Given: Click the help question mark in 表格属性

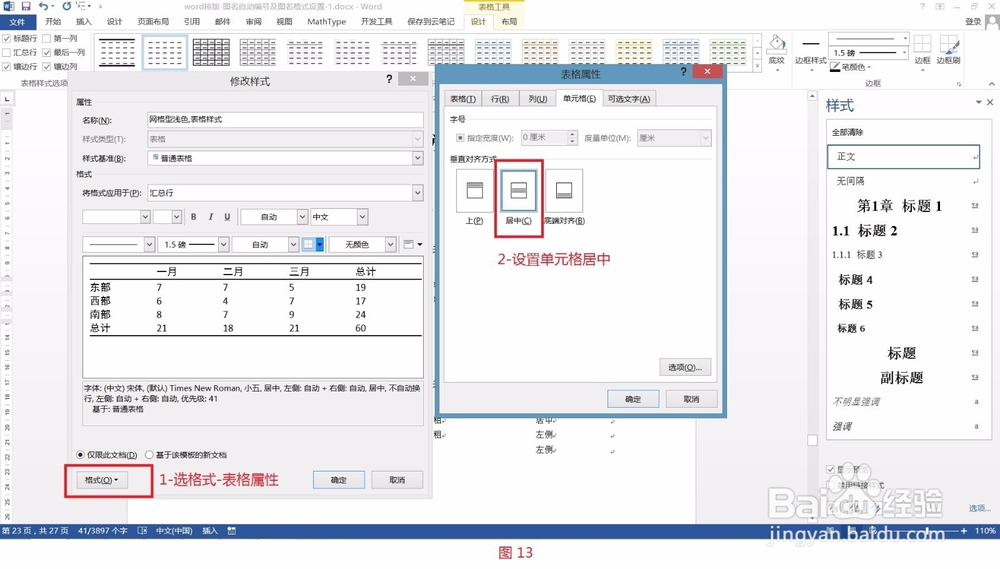Looking at the screenshot, I should (683, 72).
